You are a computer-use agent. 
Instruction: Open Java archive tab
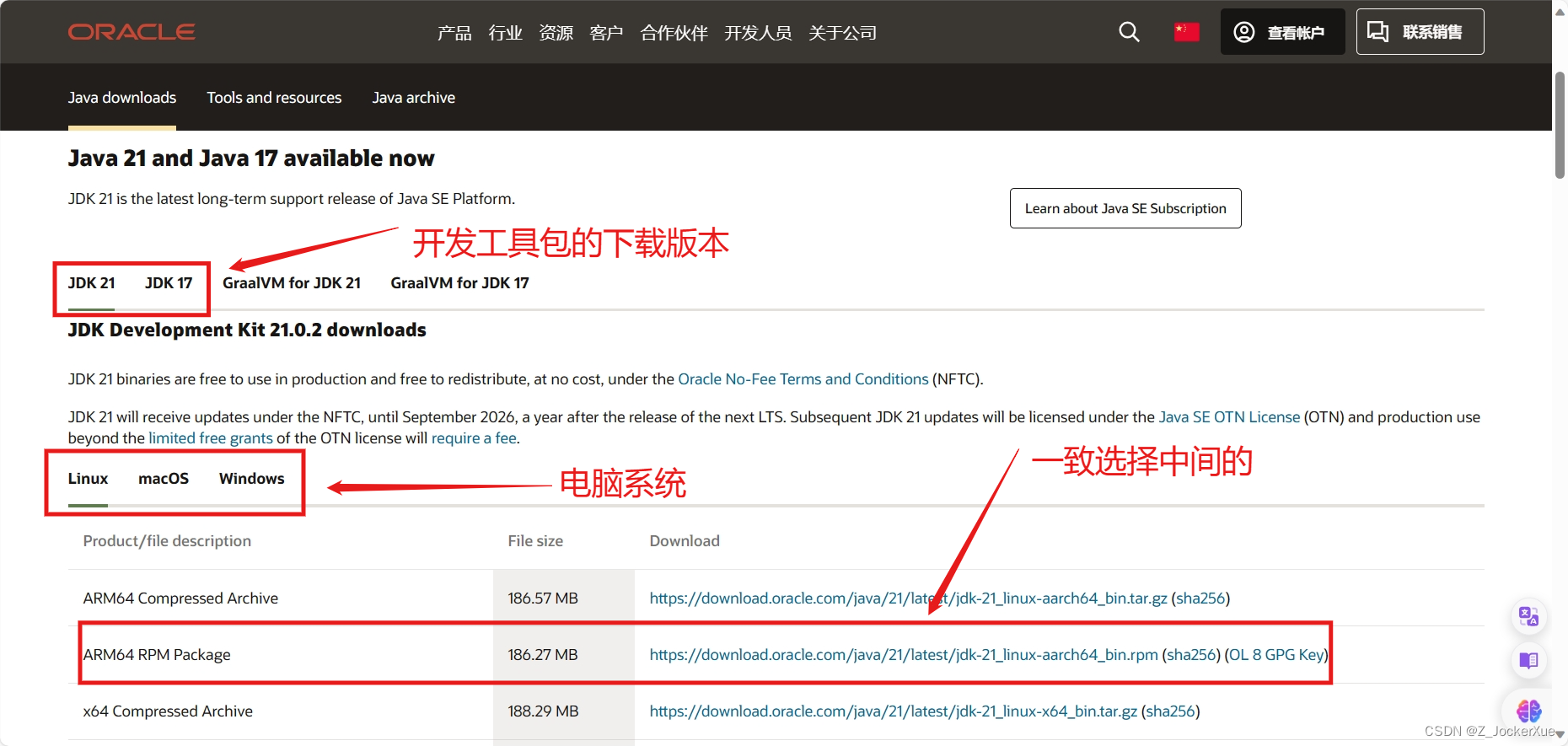413,98
